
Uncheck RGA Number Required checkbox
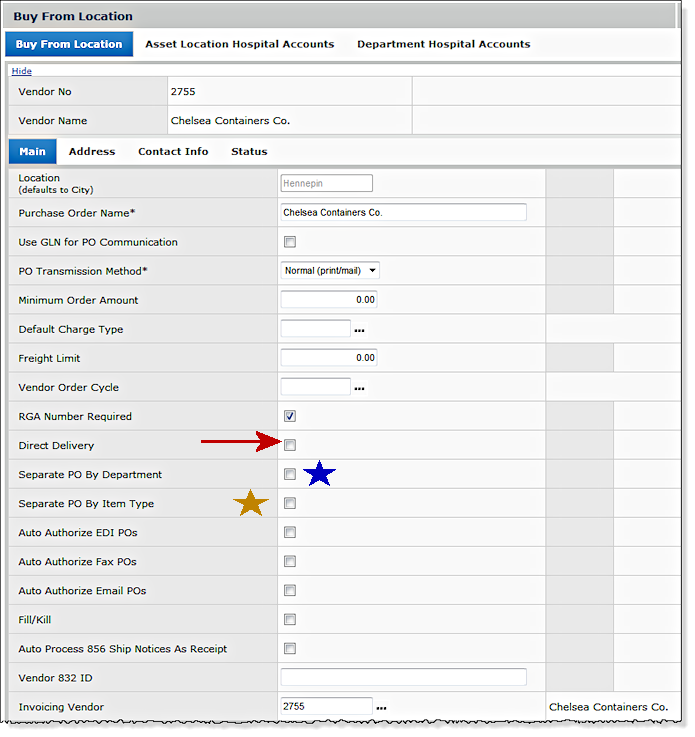pos(290,416)
